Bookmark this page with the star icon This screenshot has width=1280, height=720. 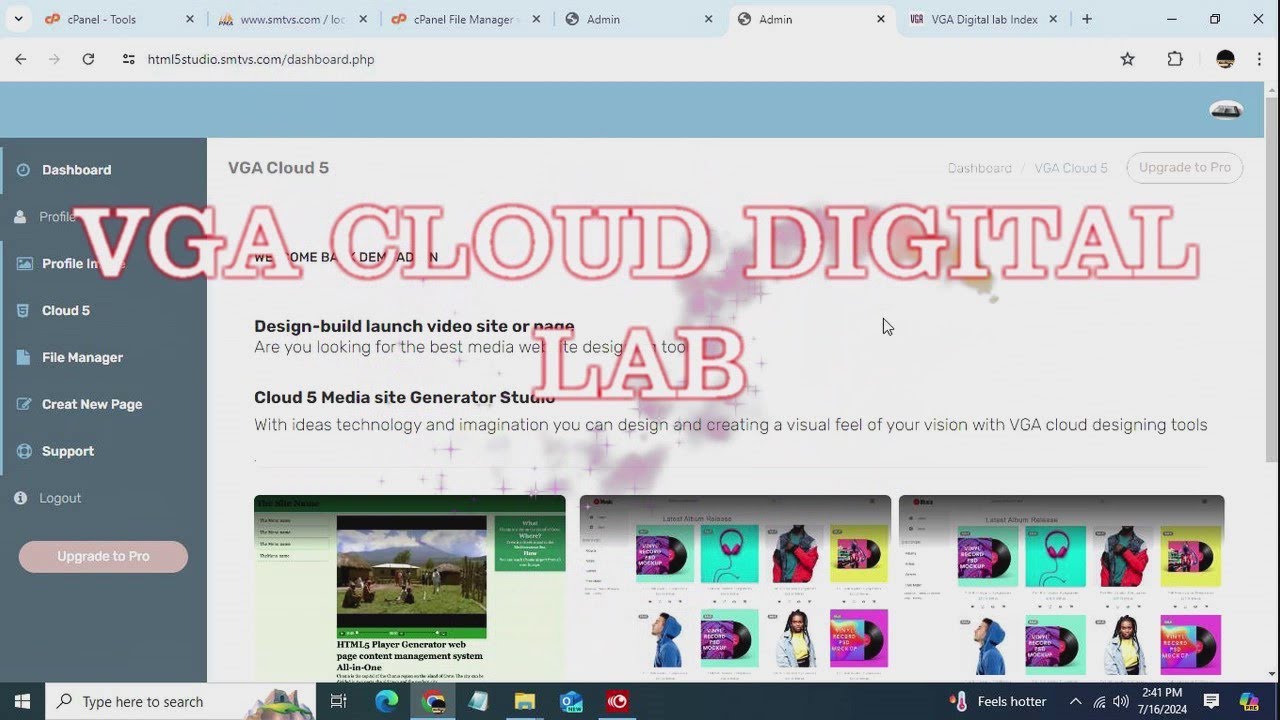1128,59
